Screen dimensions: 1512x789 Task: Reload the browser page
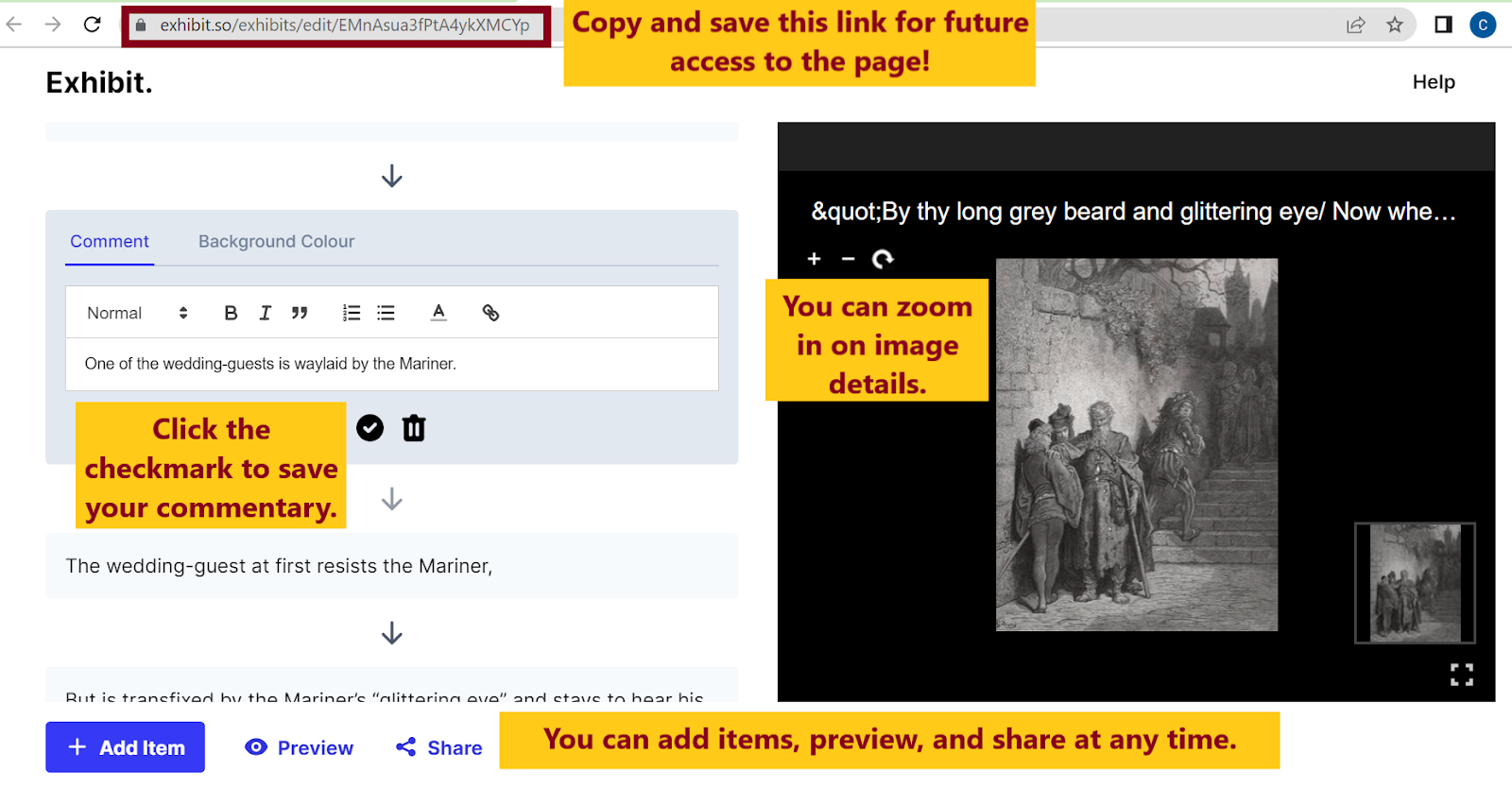[92, 25]
